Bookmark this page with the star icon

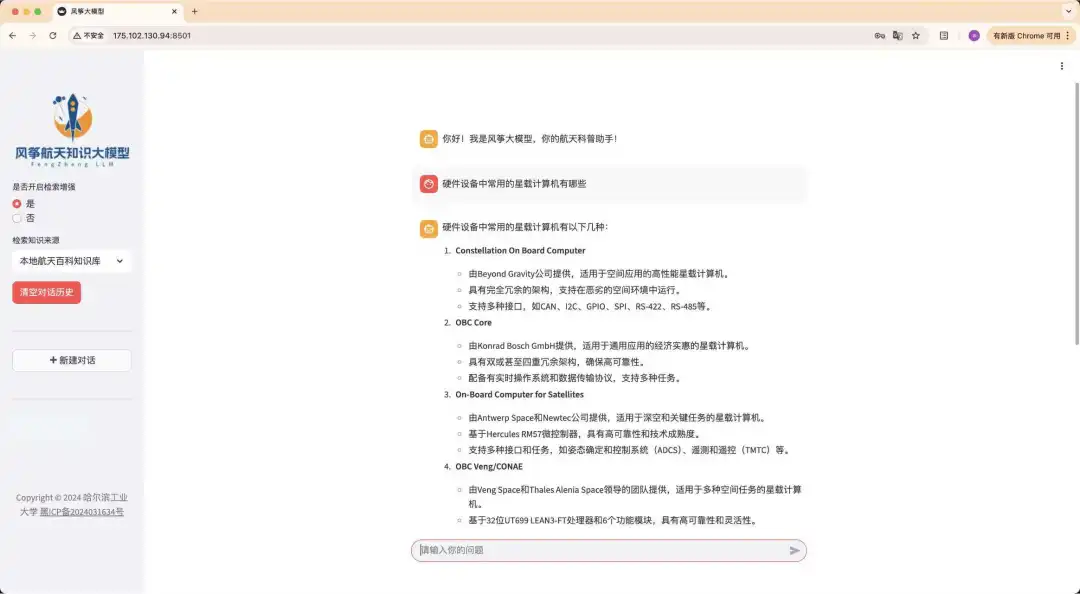click(x=916, y=35)
